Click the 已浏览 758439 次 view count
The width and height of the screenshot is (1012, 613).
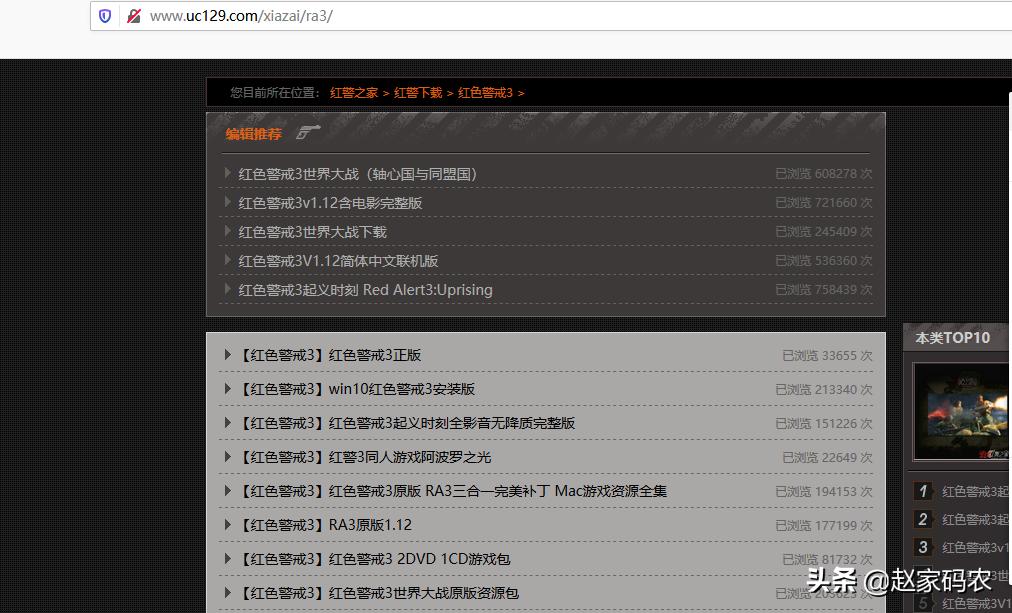(x=824, y=290)
